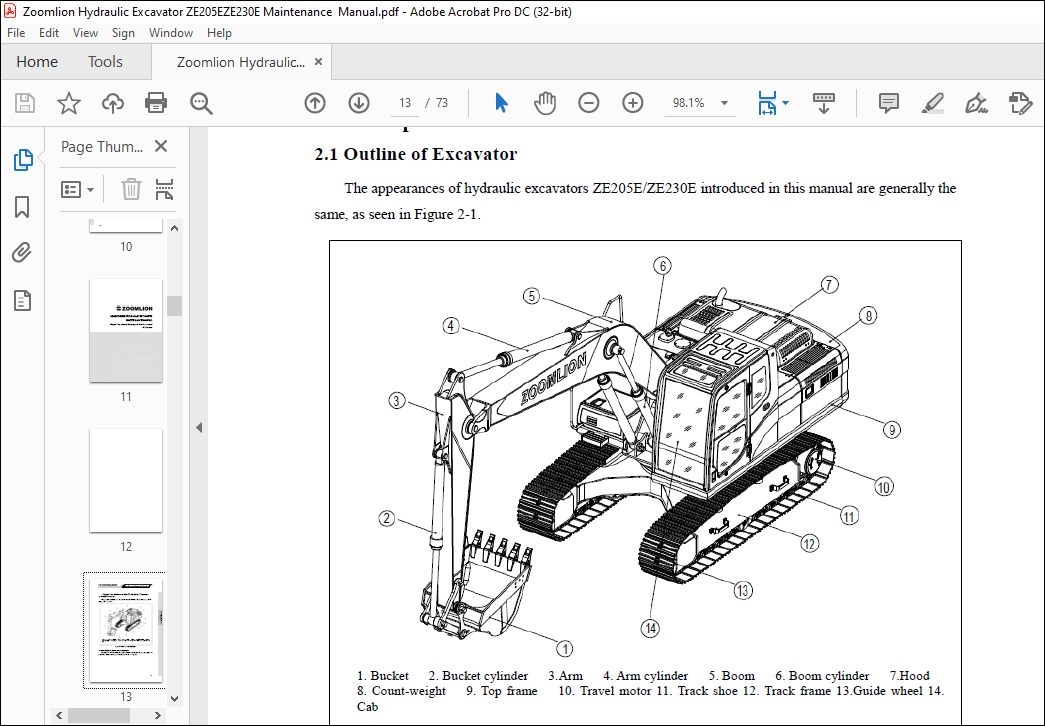Go to previous page arrow

315,103
